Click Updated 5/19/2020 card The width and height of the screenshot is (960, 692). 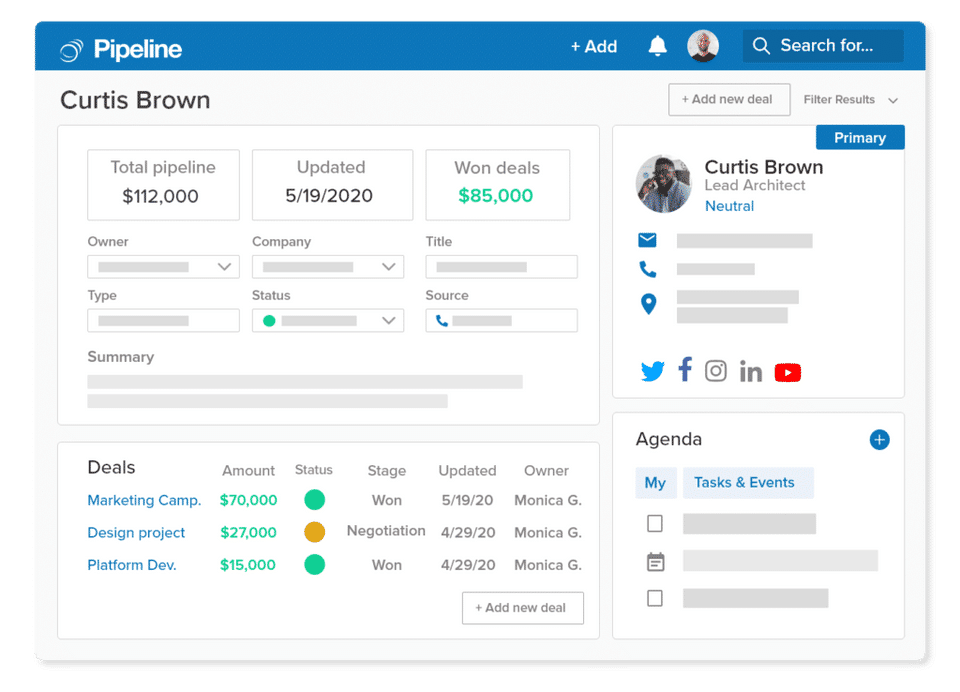[332, 185]
